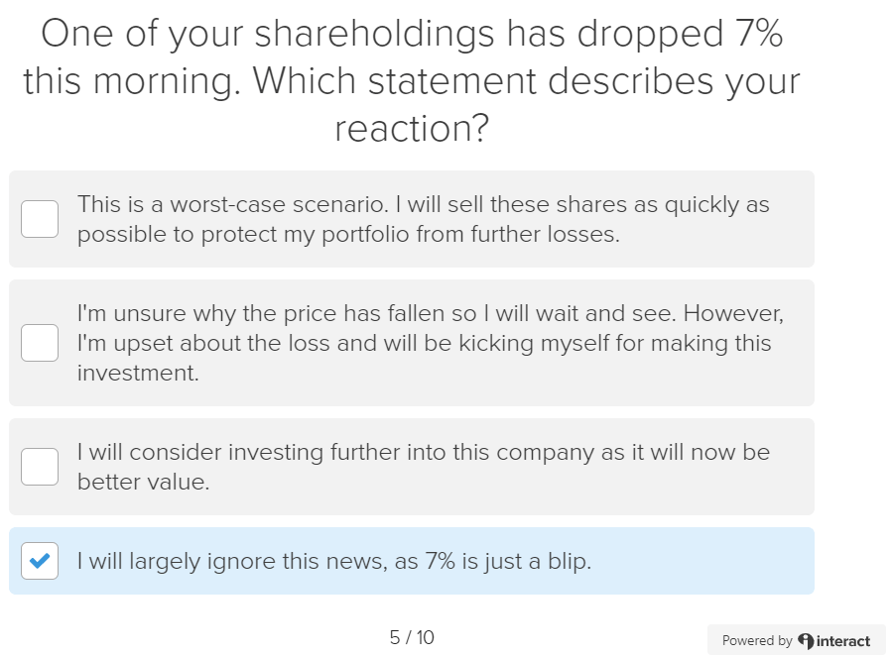893x657 pixels.
Task: Click the word "investment." in the second answer
Action: 138,373
